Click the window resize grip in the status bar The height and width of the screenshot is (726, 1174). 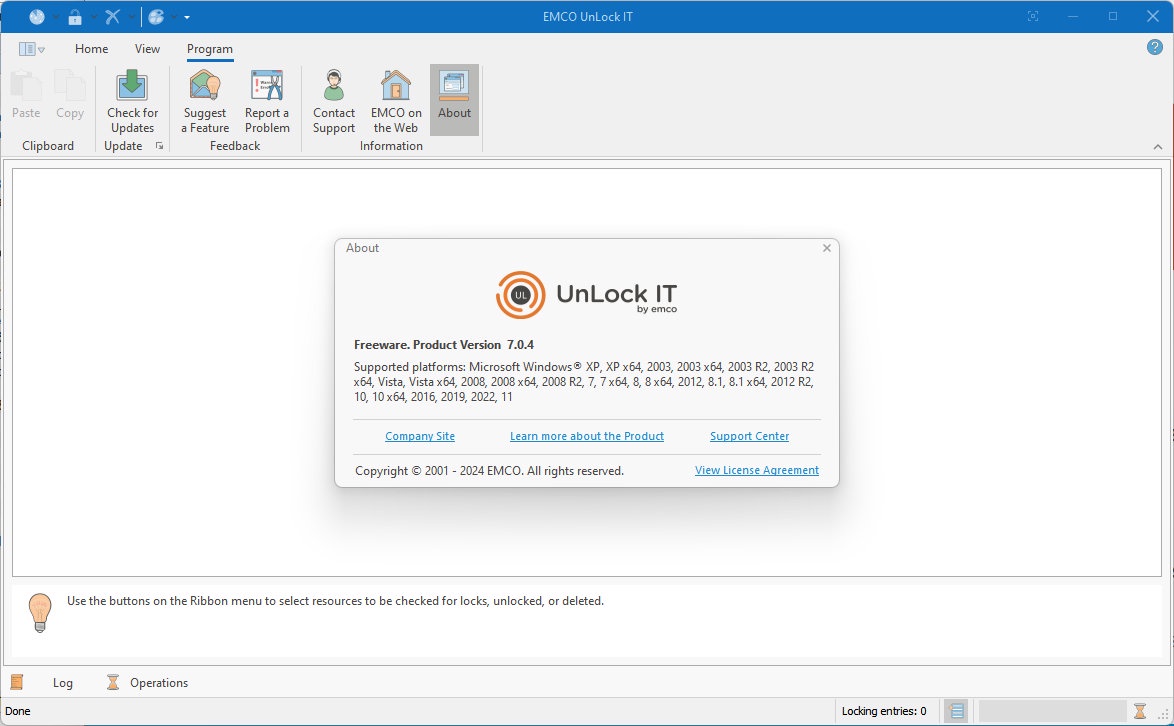click(1164, 713)
